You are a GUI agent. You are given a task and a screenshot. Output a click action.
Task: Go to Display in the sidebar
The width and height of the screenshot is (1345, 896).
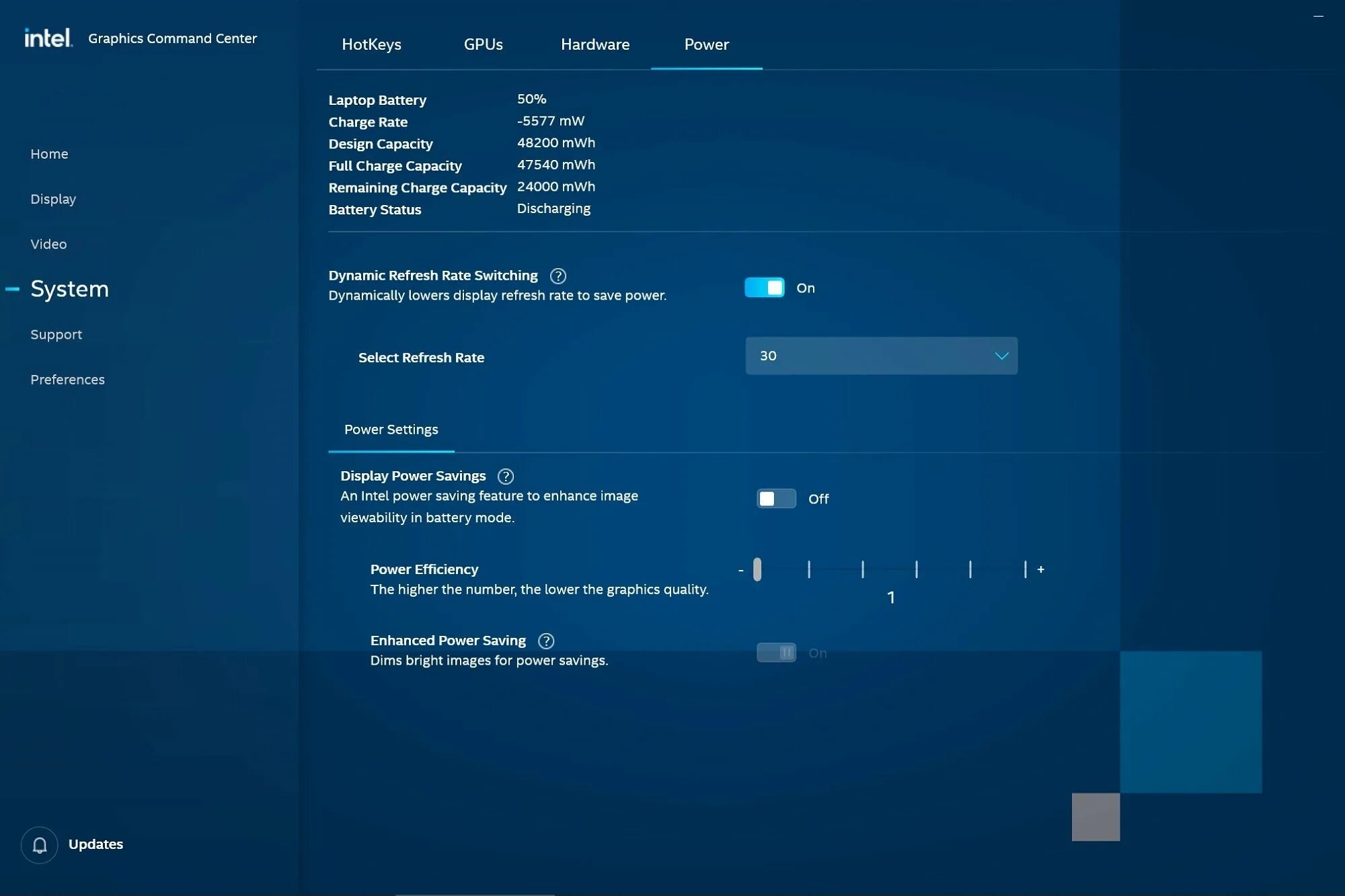[53, 199]
